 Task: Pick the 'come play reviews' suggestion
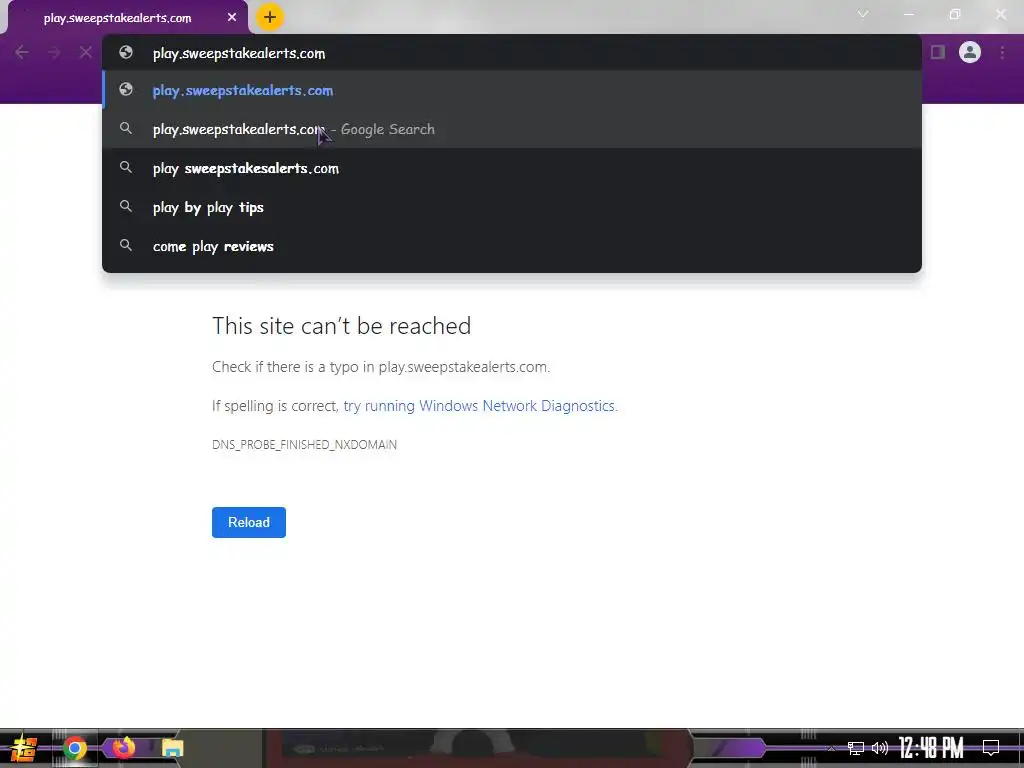coord(512,247)
